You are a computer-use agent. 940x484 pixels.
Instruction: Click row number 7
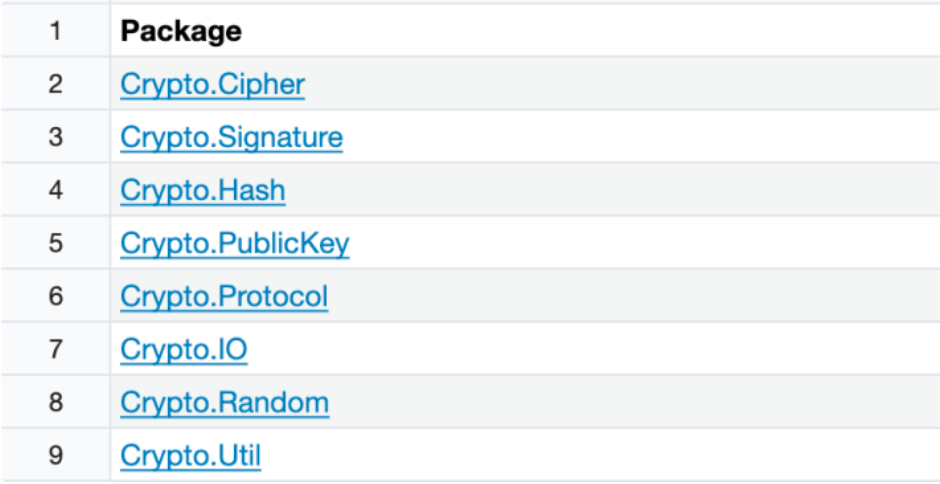55,348
